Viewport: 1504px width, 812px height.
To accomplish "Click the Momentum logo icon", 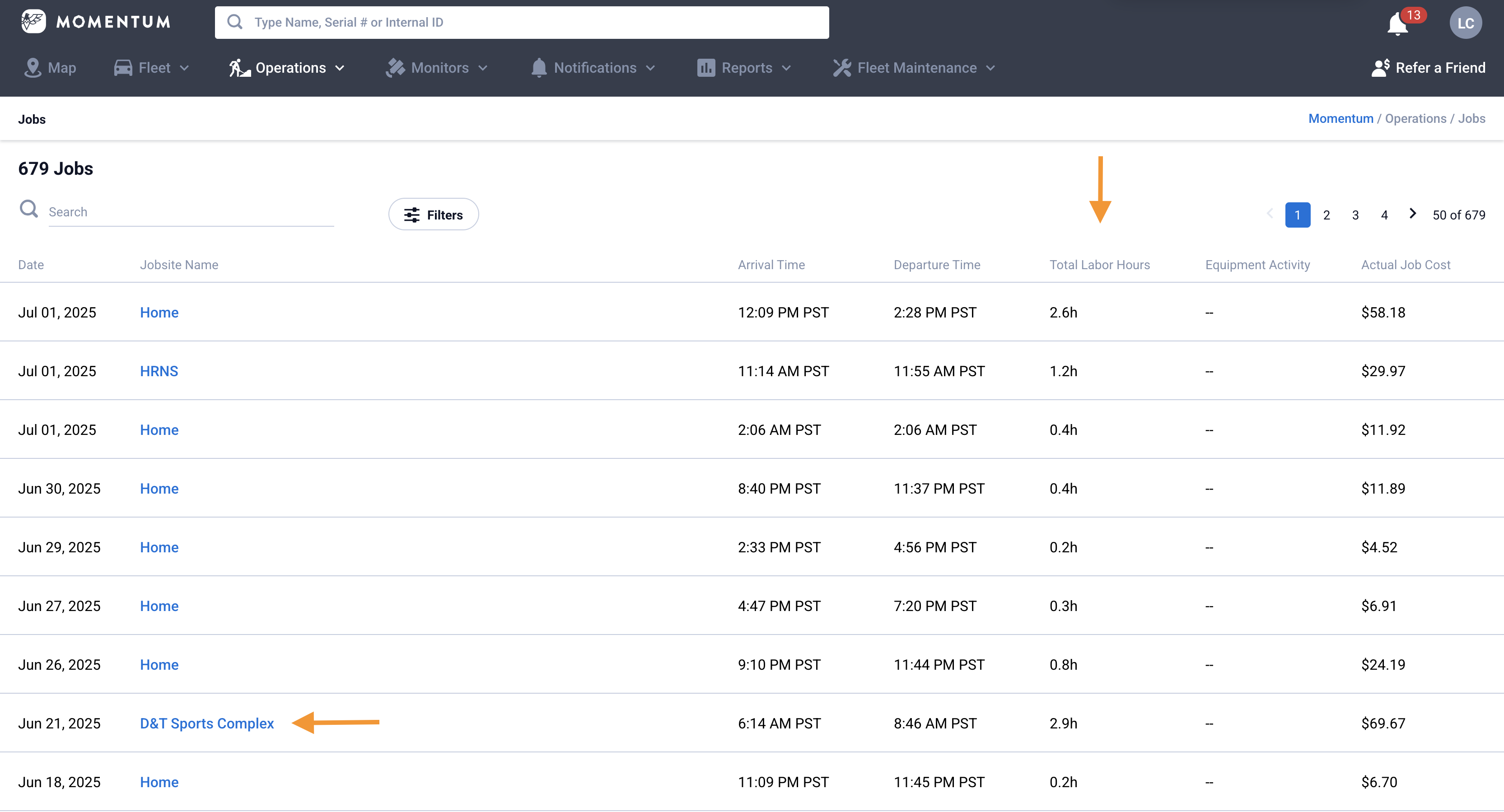I will pos(33,22).
